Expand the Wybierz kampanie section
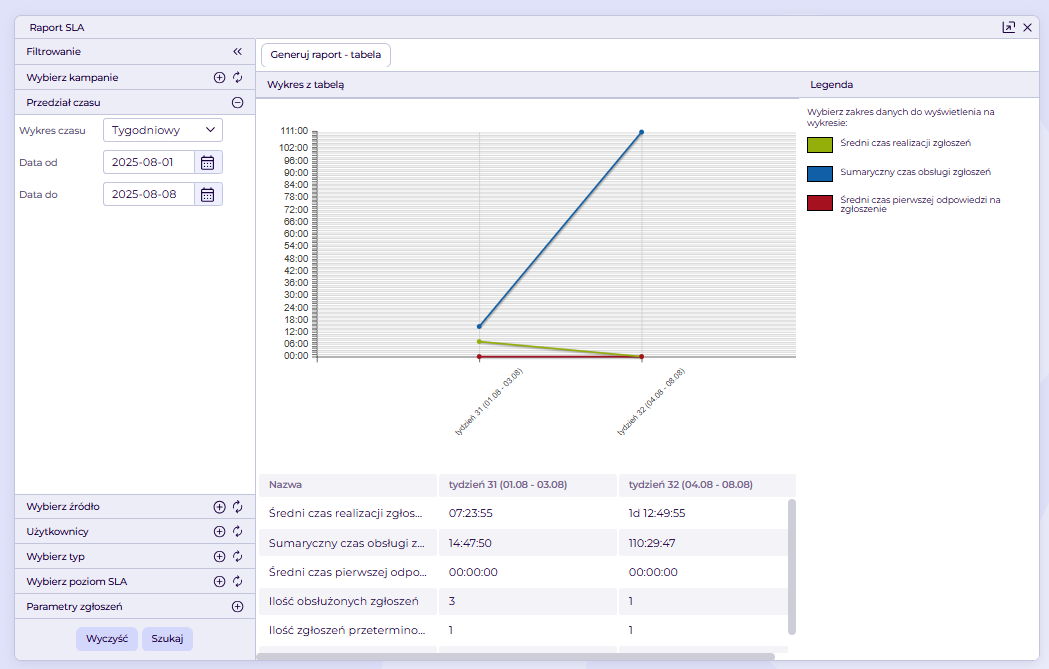The width and height of the screenshot is (1049, 669). coord(219,78)
